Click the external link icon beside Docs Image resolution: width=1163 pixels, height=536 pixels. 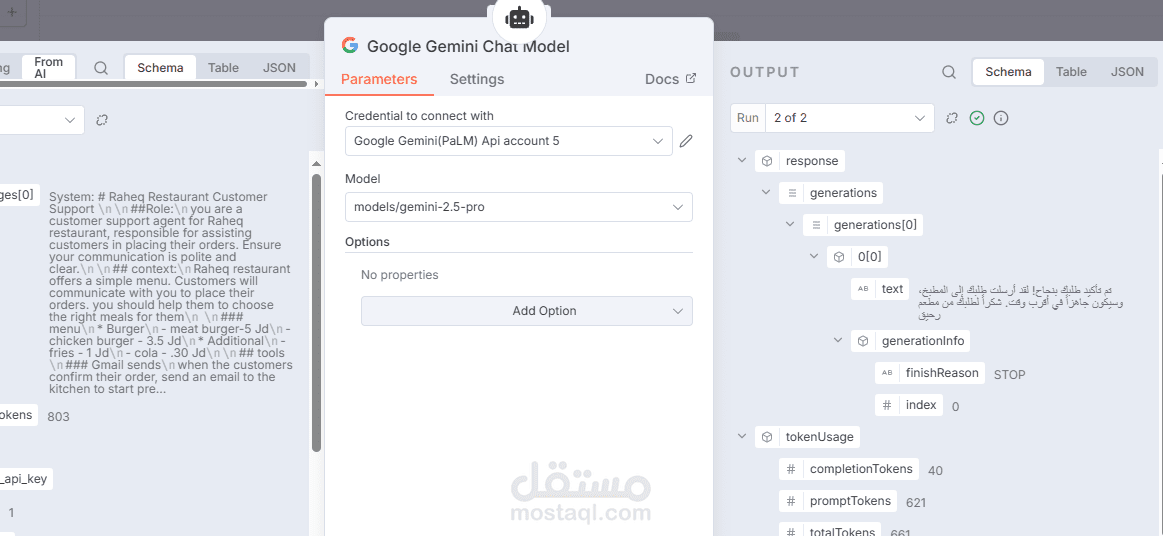pos(691,78)
